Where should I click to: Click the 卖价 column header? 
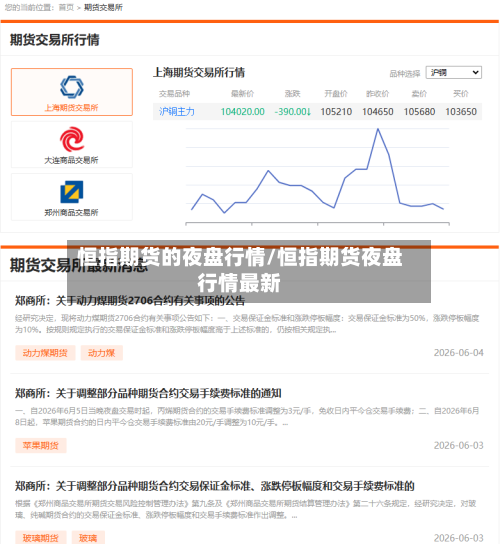419,94
